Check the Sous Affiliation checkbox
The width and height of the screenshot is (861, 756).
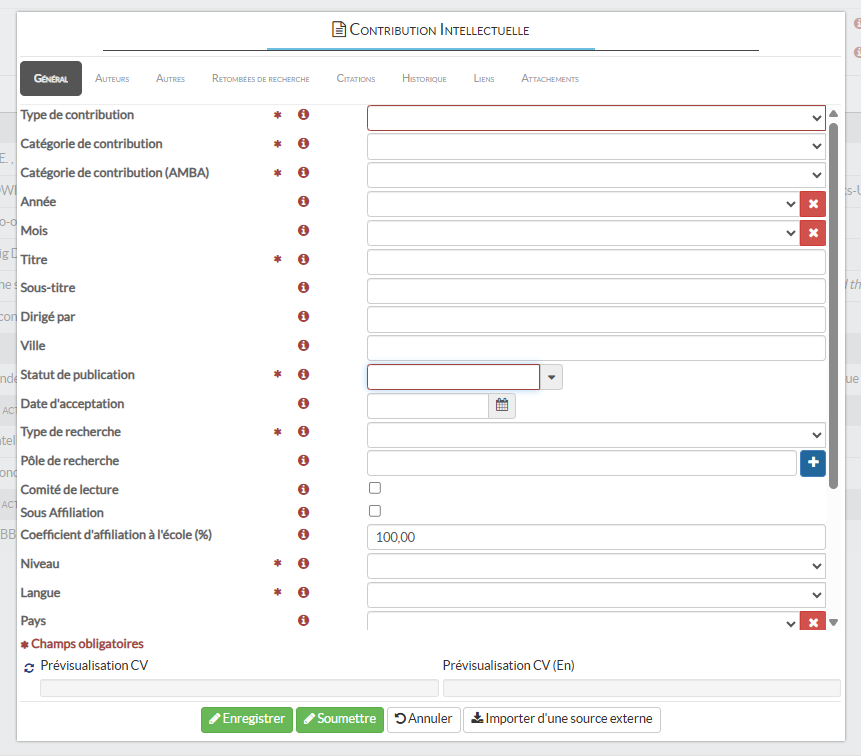coord(375,511)
